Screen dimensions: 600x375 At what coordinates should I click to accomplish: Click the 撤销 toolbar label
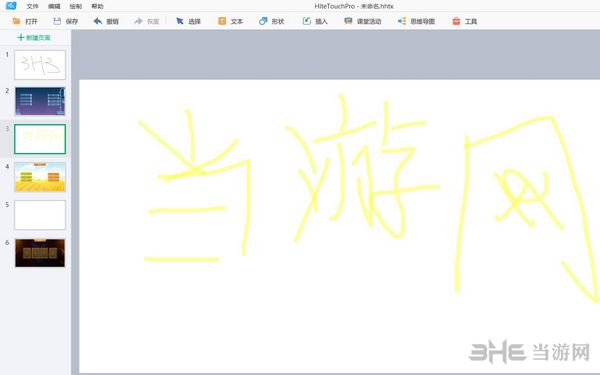(112, 21)
